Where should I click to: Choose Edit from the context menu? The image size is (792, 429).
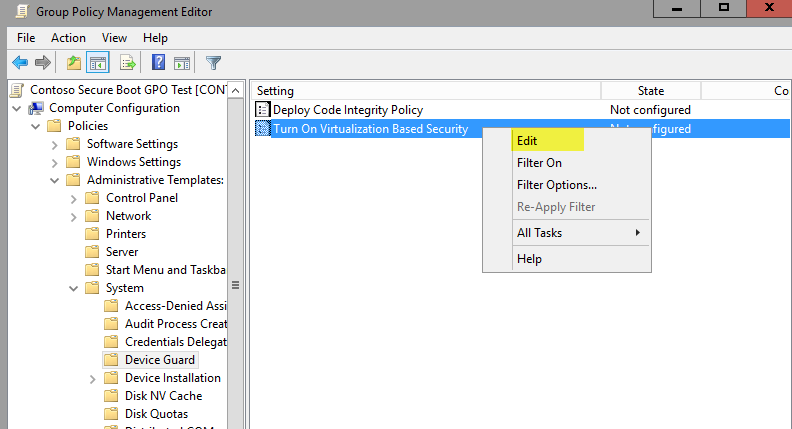[x=567, y=140]
